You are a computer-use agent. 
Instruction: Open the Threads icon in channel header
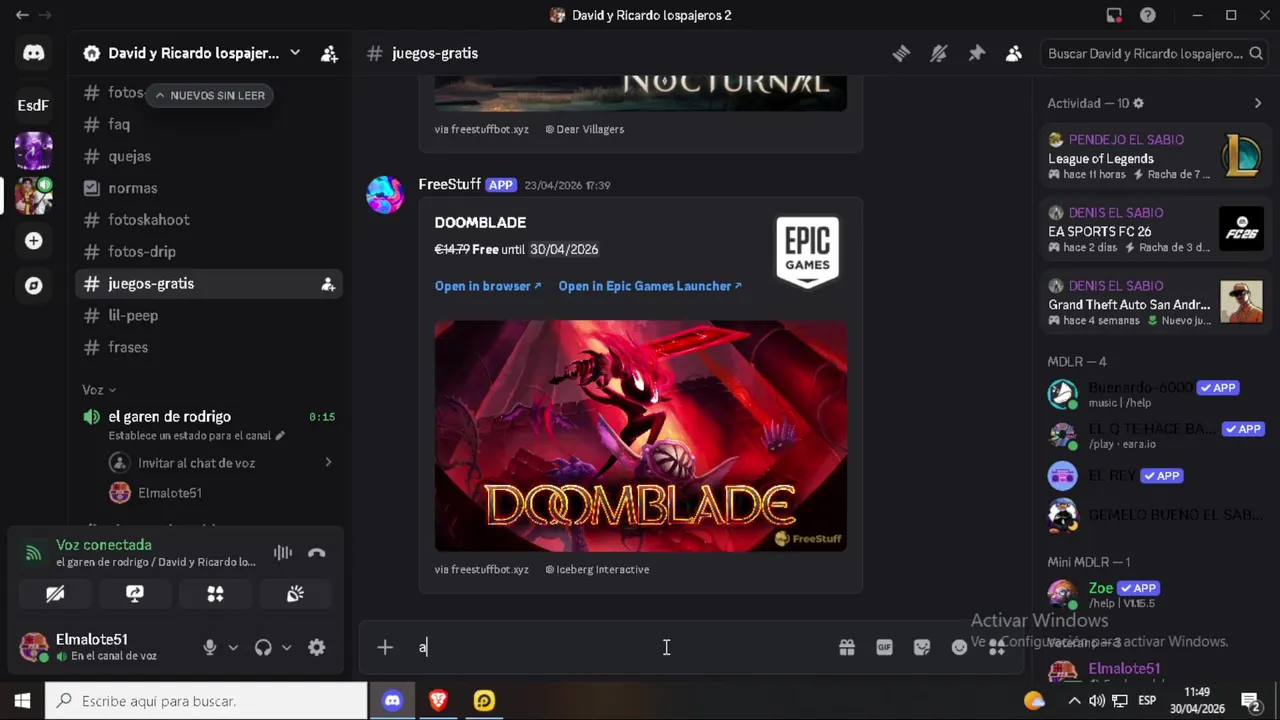(x=901, y=54)
